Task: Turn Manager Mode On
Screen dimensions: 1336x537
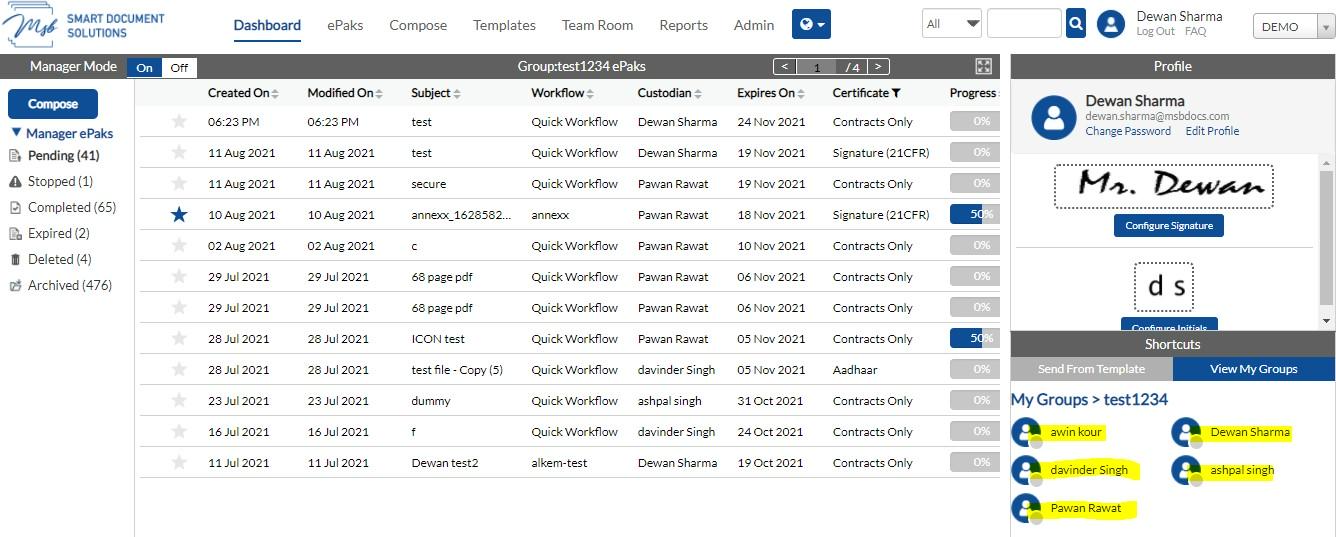Action: click(x=144, y=67)
